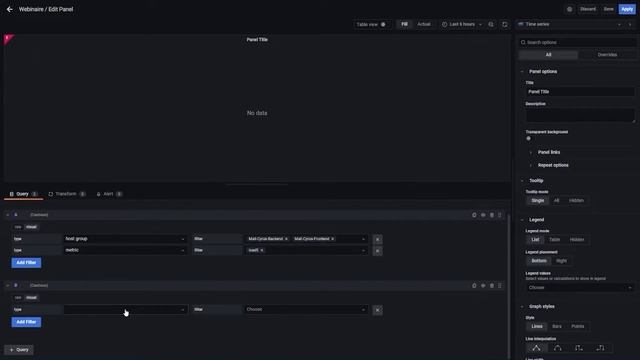Collapse the options pane with the side arrow
Screen dimensions: 640x360
click(630, 24)
